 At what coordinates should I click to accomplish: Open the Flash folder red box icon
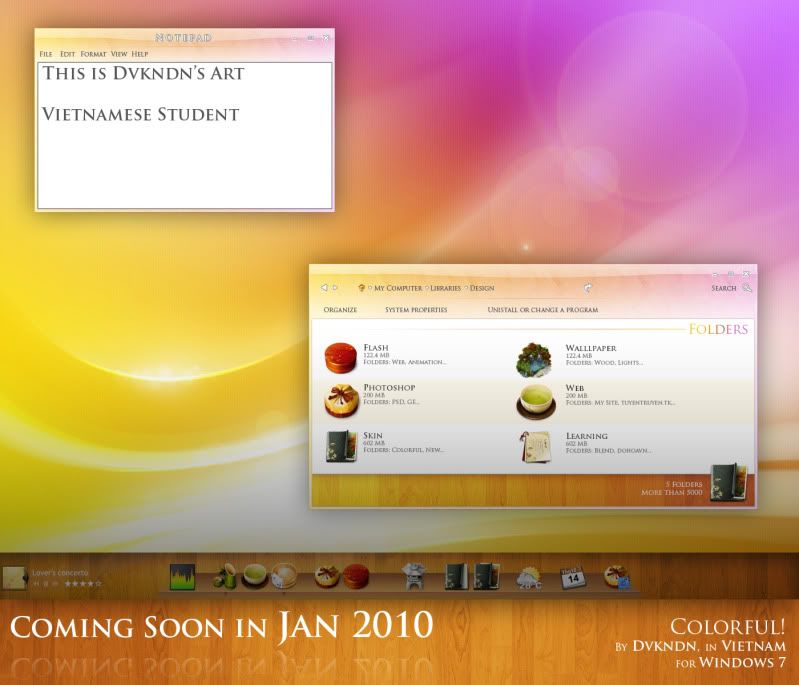coord(340,357)
